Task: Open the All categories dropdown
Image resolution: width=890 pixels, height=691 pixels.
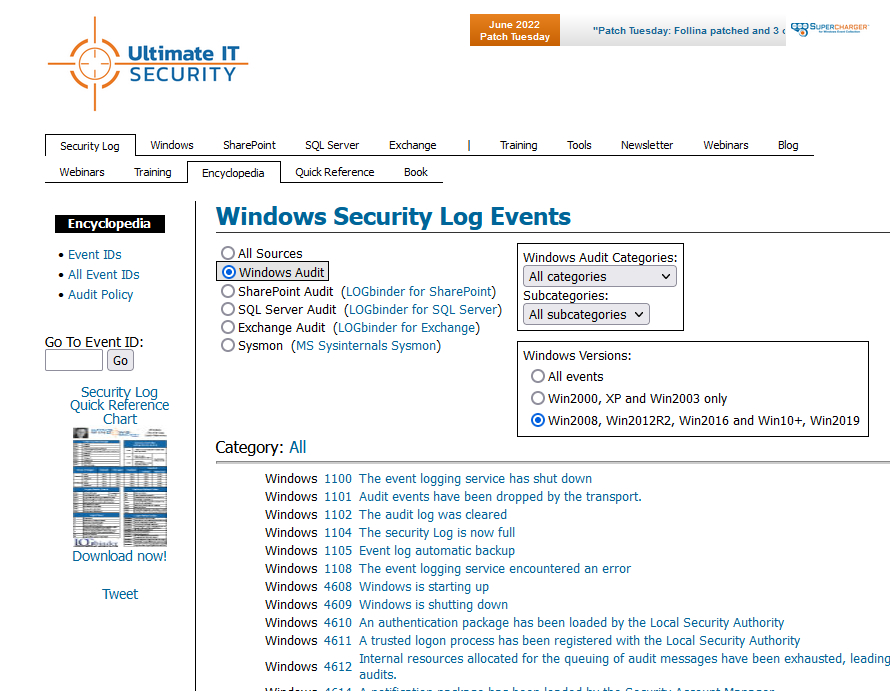Action: click(x=599, y=277)
